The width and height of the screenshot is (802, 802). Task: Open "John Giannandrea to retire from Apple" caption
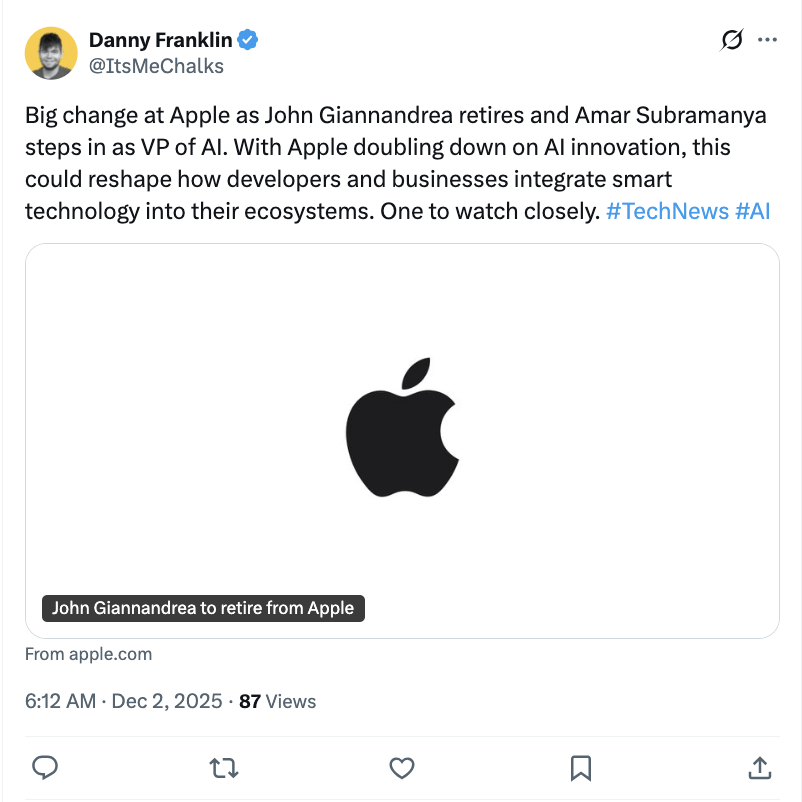[203, 608]
